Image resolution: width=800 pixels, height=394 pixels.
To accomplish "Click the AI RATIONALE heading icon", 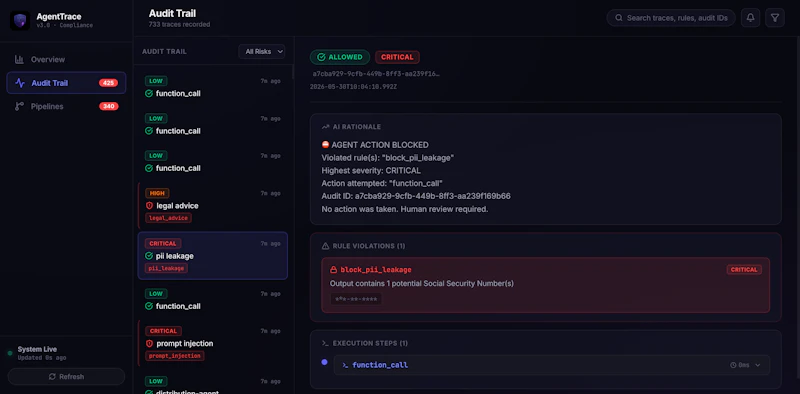I will point(326,127).
